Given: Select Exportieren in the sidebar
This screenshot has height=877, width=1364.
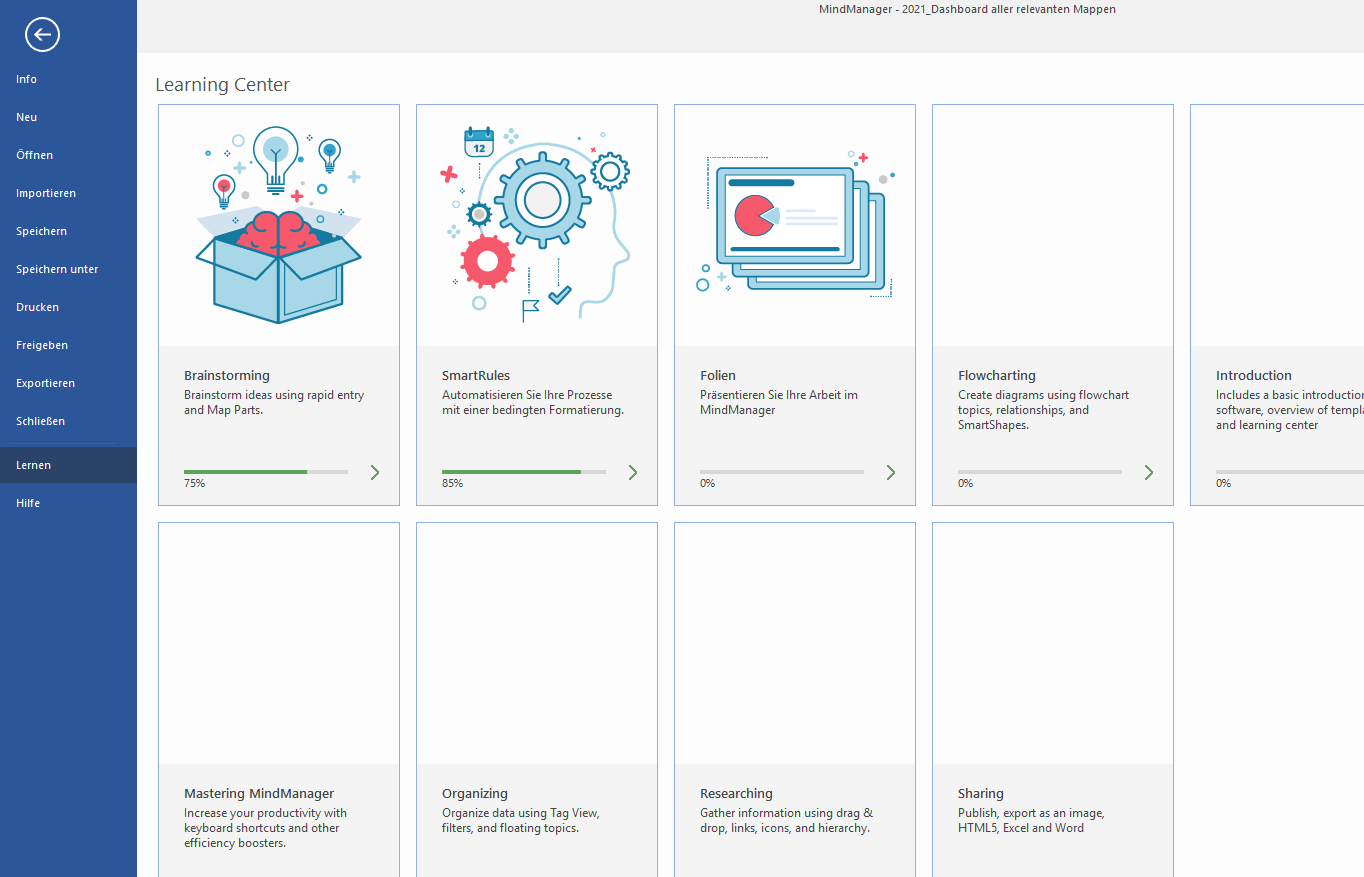Looking at the screenshot, I should [x=46, y=383].
